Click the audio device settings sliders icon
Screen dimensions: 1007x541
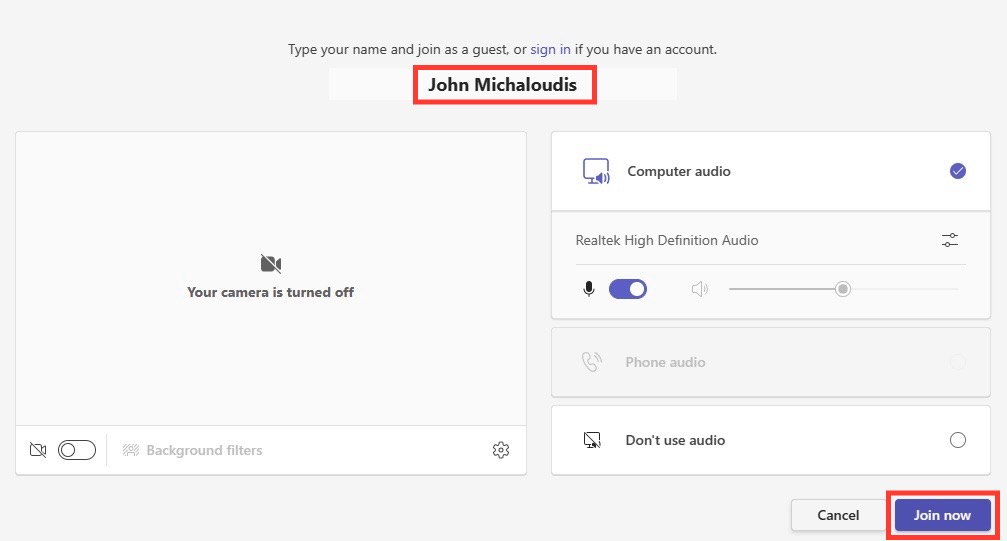click(950, 240)
